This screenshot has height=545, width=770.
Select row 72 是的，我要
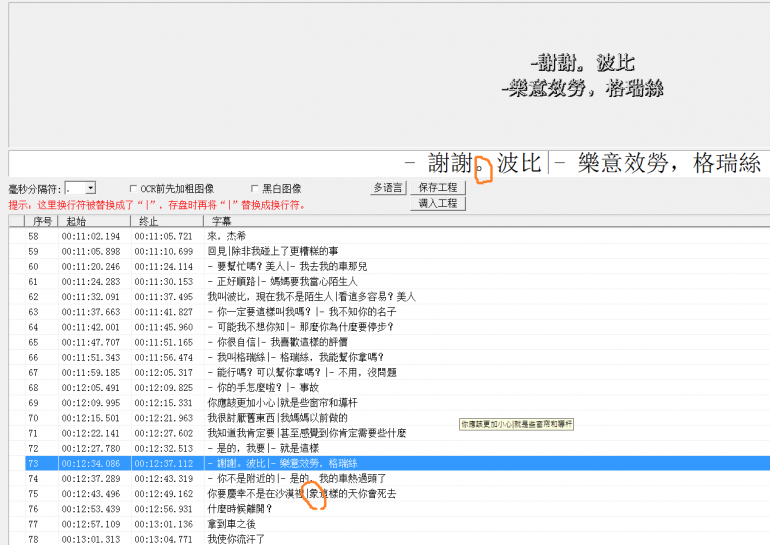397,449
